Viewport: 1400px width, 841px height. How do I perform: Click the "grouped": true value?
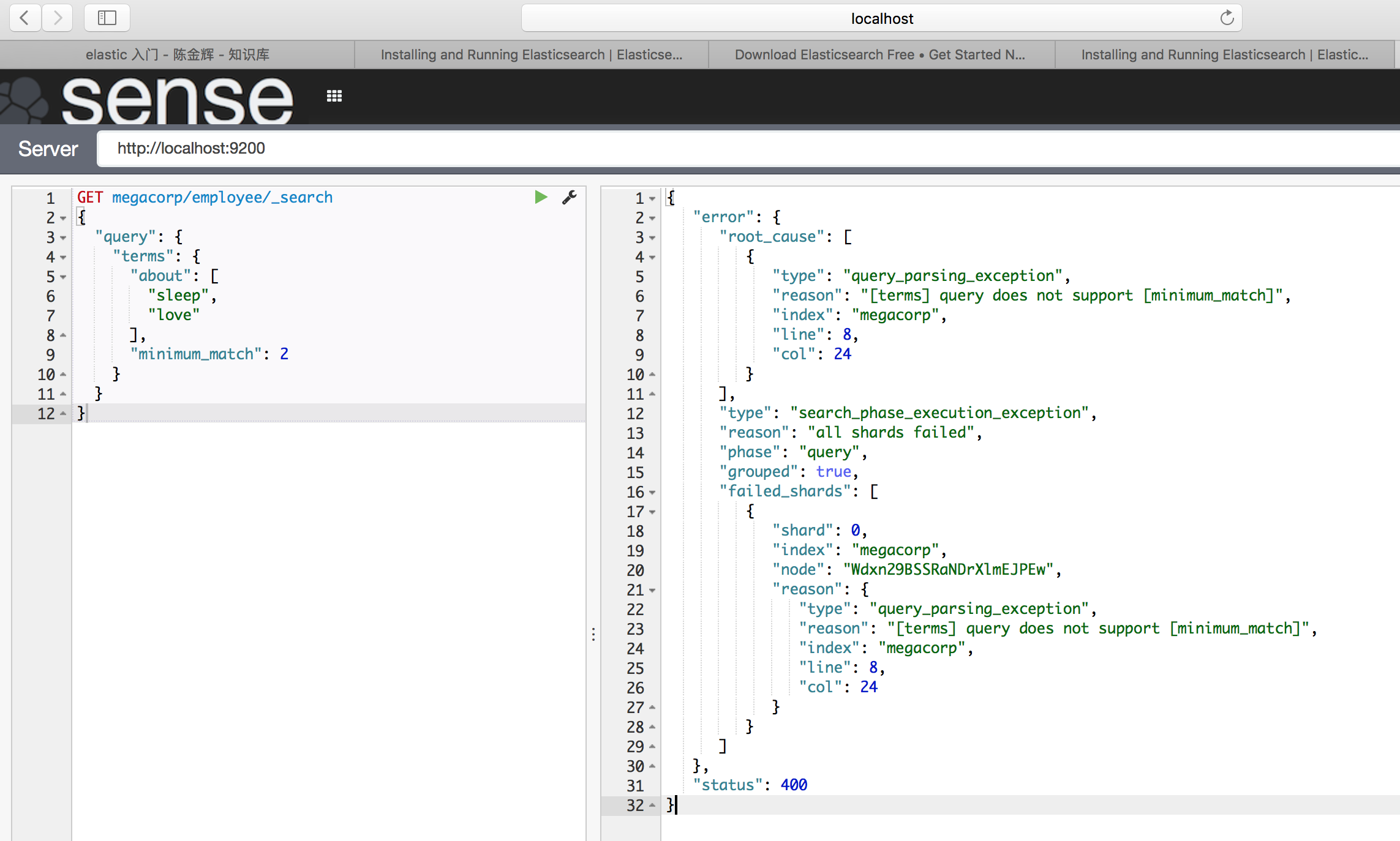point(834,472)
